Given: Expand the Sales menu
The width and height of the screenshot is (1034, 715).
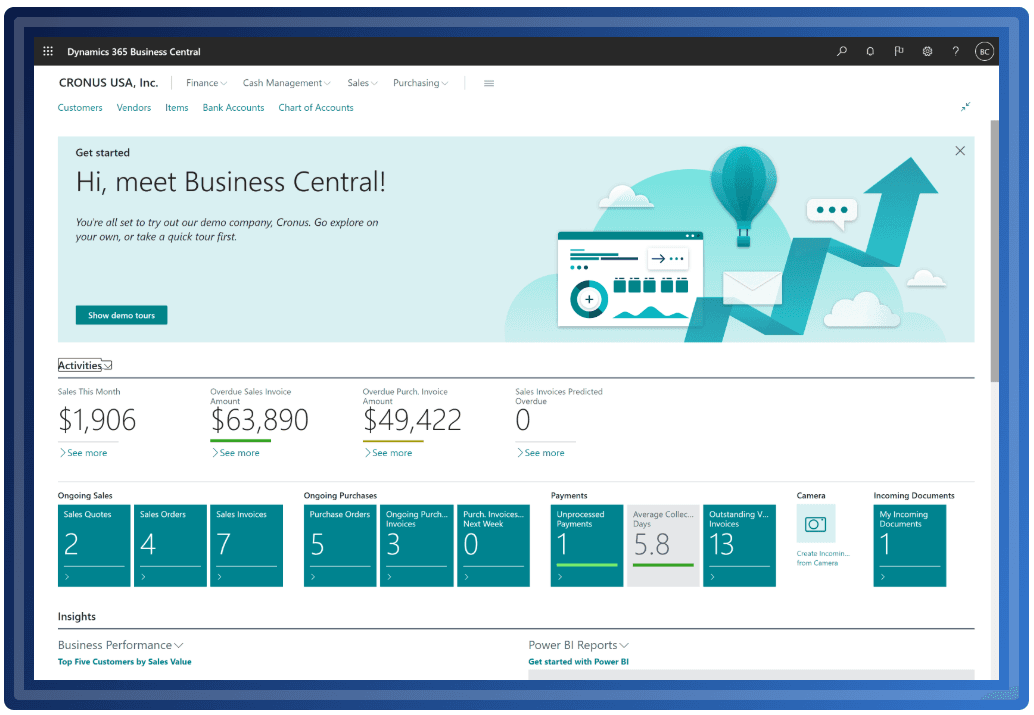Looking at the screenshot, I should pyautogui.click(x=362, y=83).
